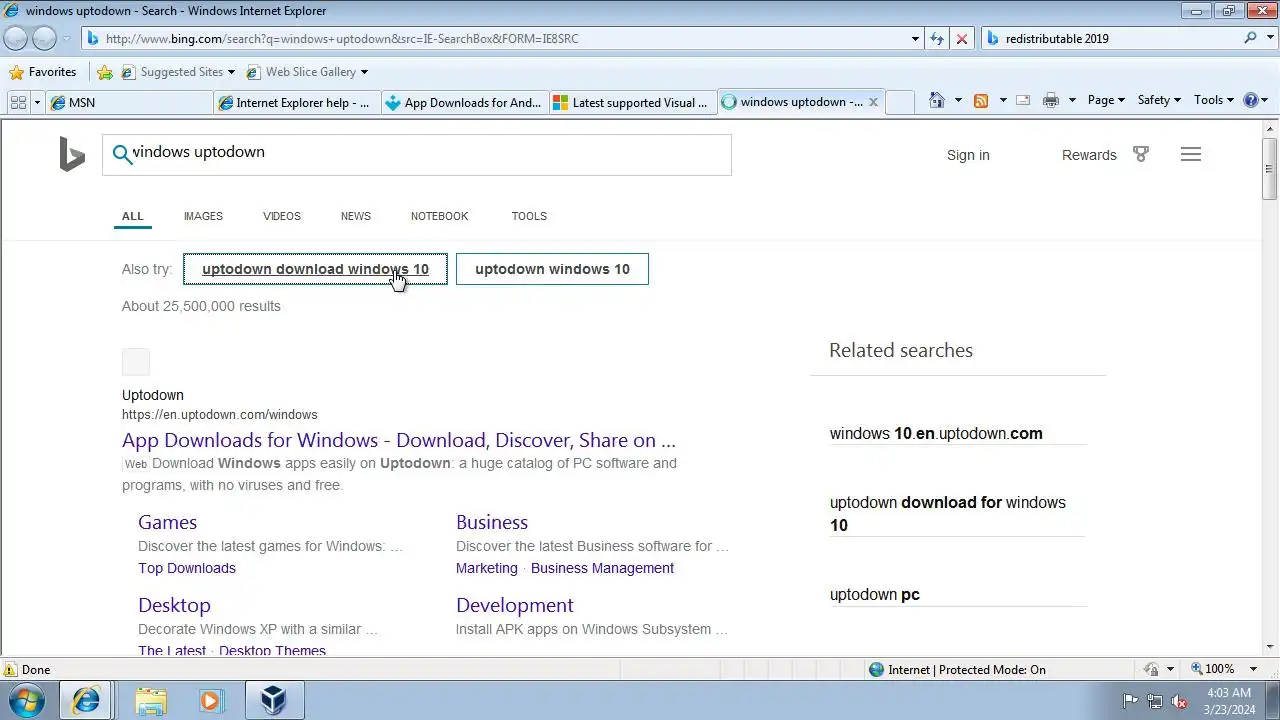This screenshot has width=1280, height=720.
Task: Refresh the page with the refresh icon
Action: point(937,38)
